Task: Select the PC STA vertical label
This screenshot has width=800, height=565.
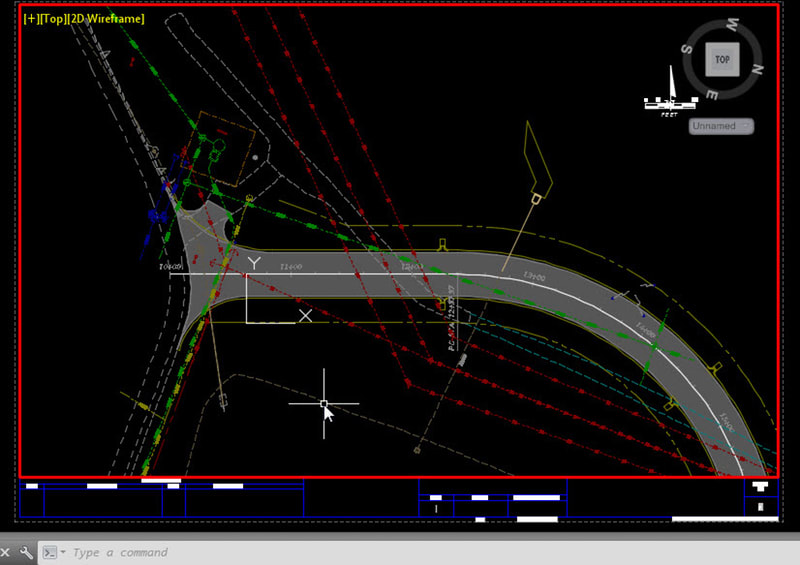Action: tap(452, 317)
